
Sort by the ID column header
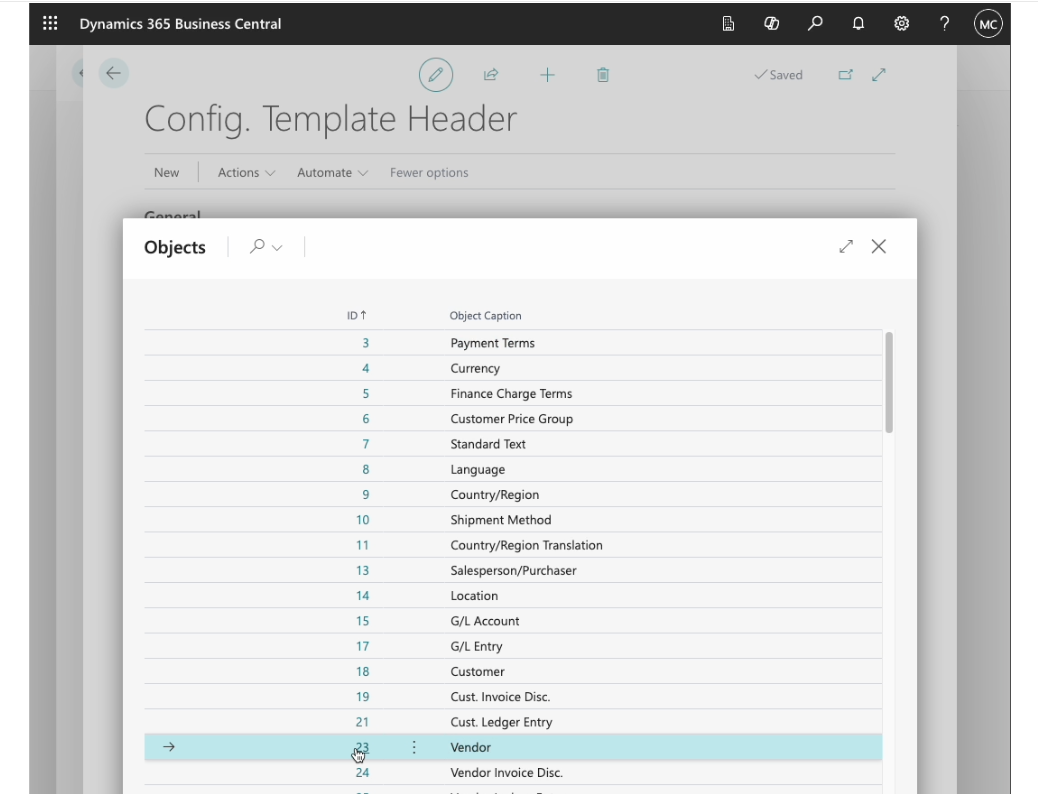click(x=356, y=316)
